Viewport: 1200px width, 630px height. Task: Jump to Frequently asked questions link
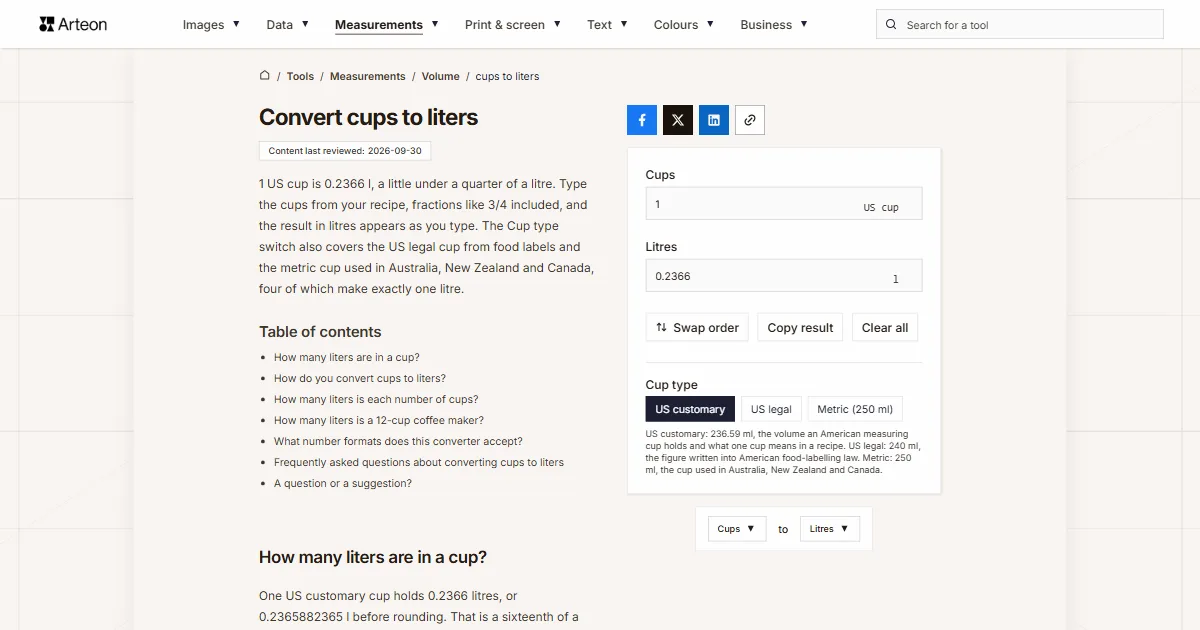point(419,462)
